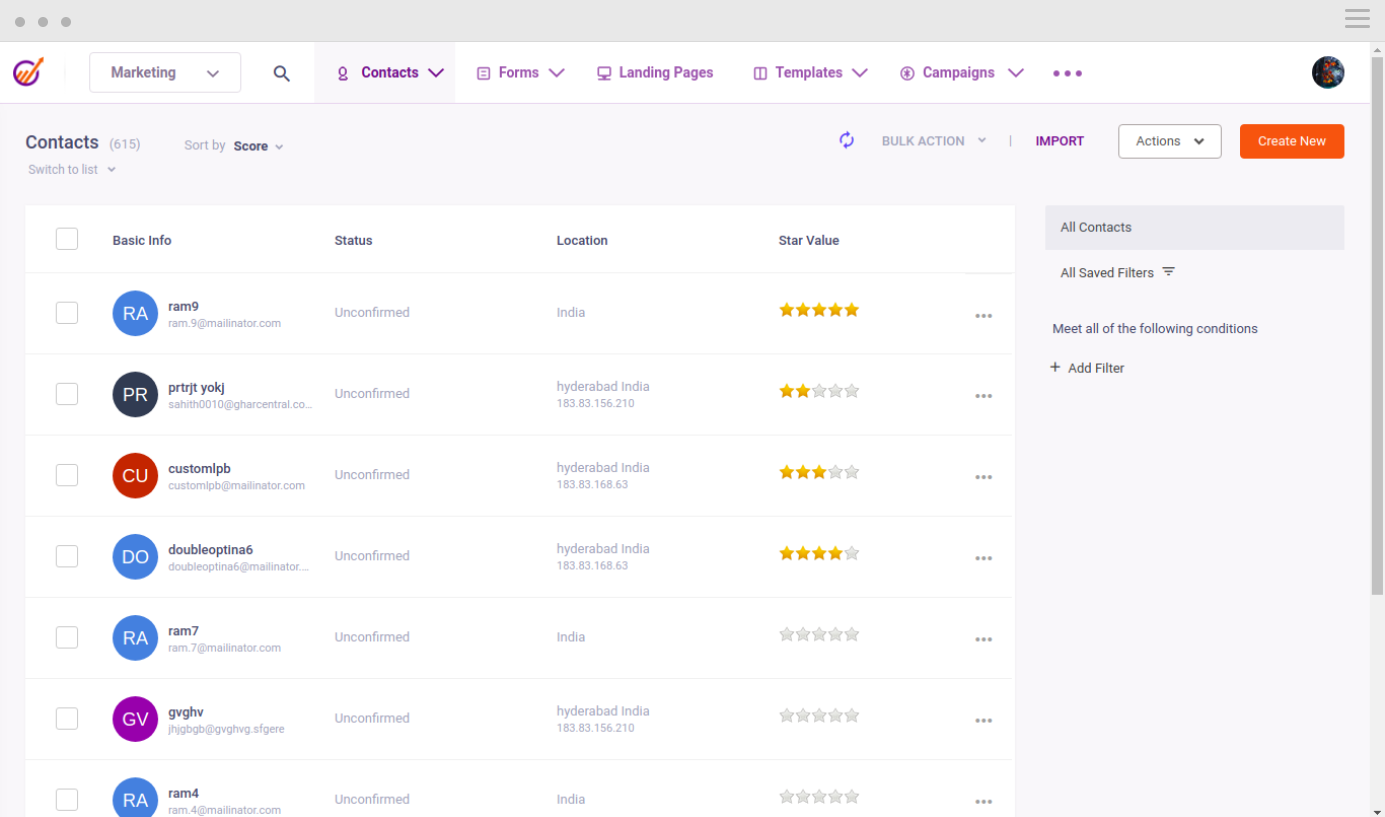Click the CU avatar of customlpb
The image size is (1385, 817).
pos(135,476)
